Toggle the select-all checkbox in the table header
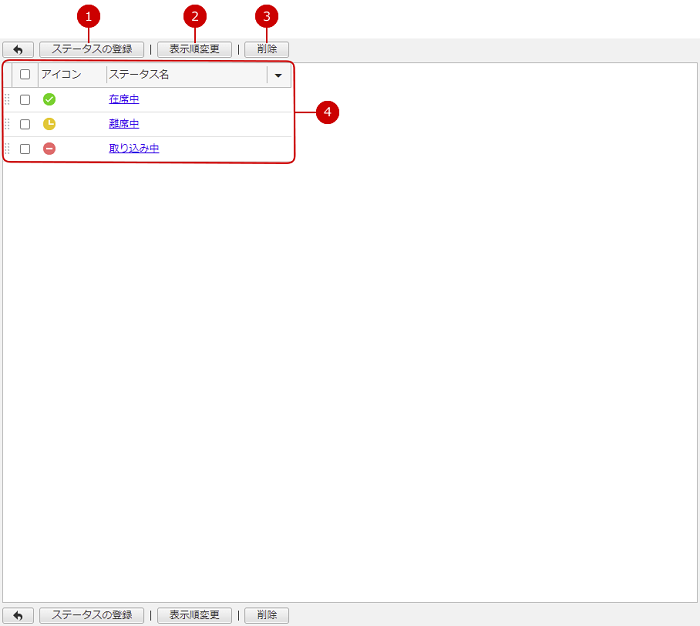Screen dimensions: 700x626 pyautogui.click(x=25, y=74)
